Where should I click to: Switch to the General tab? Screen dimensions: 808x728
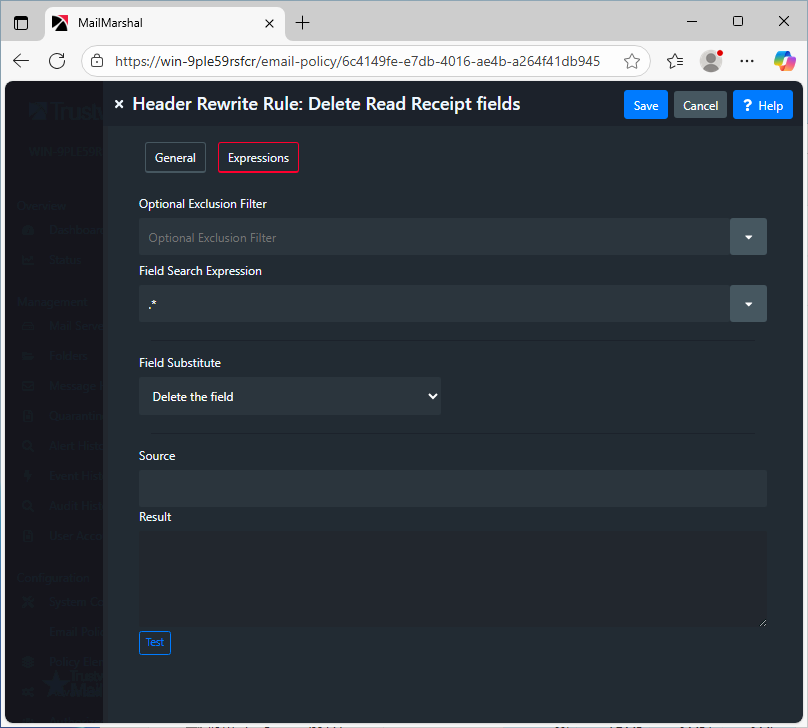pyautogui.click(x=175, y=158)
